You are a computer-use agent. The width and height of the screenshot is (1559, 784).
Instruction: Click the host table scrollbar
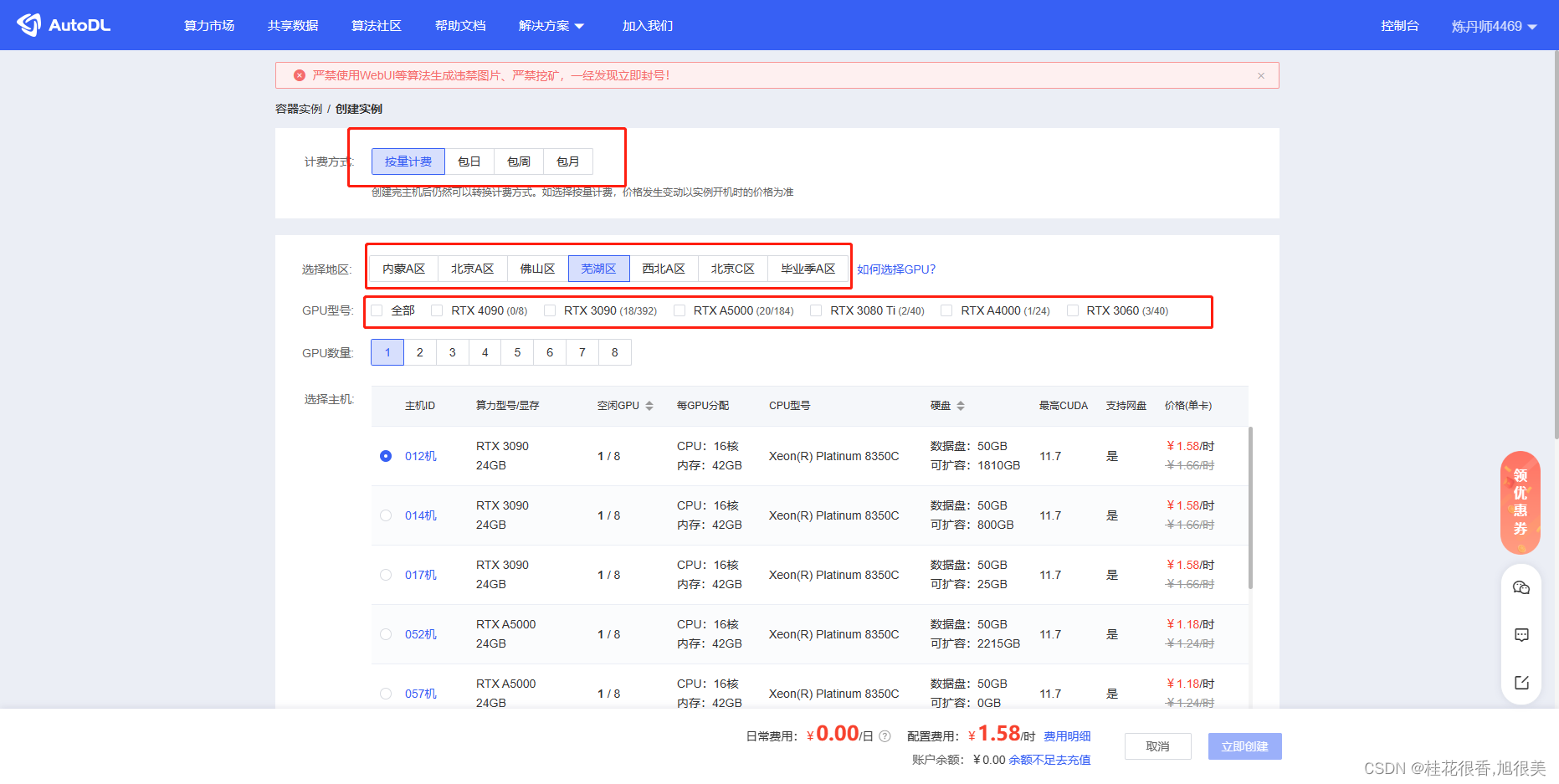(x=1251, y=508)
